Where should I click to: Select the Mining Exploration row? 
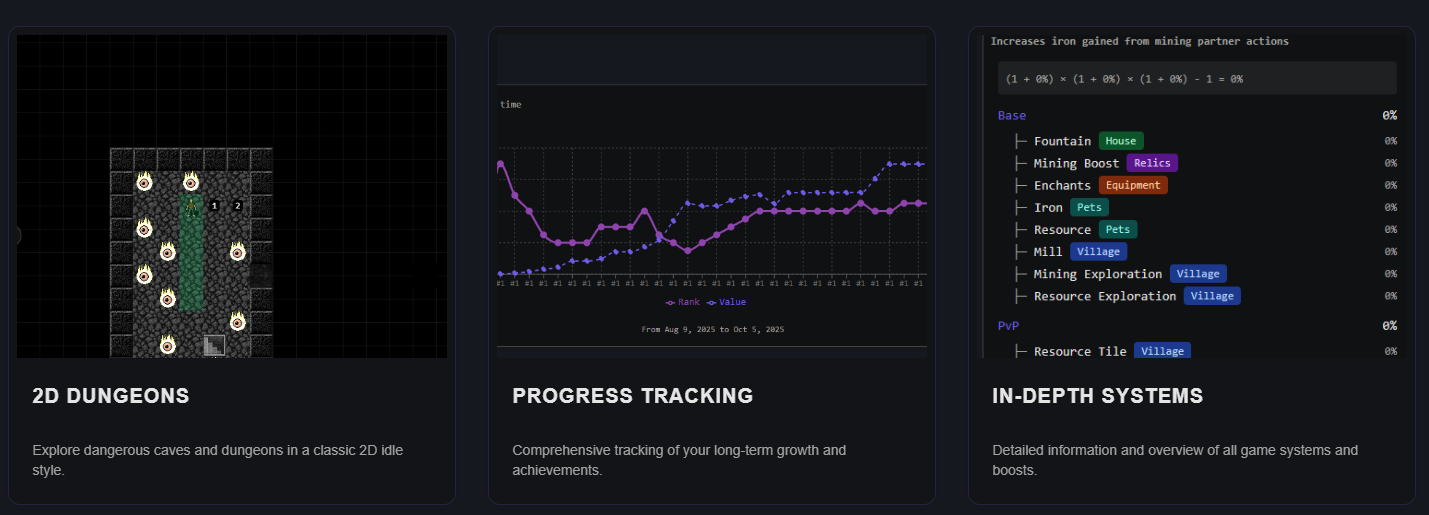click(x=1097, y=274)
